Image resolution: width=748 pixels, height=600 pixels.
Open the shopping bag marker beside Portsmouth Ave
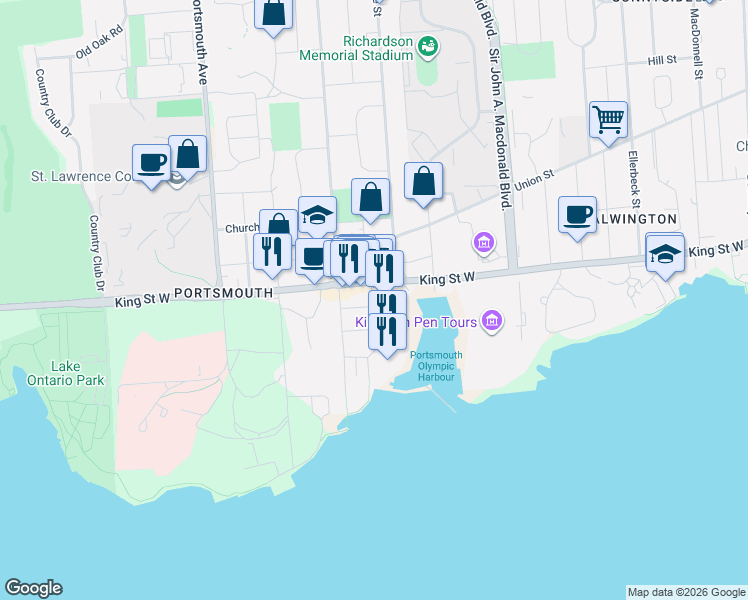[x=187, y=155]
